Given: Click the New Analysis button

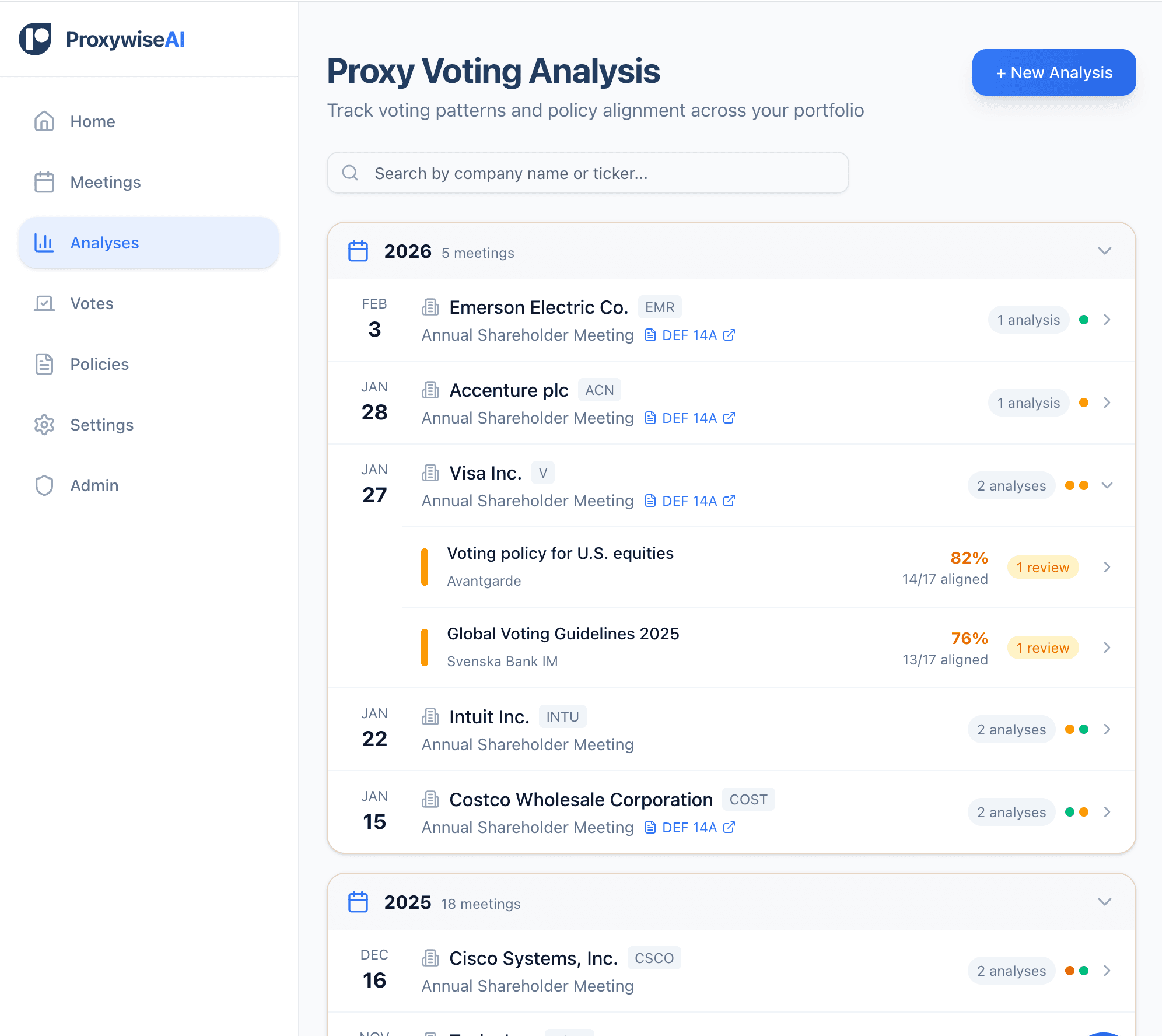Looking at the screenshot, I should (1053, 72).
